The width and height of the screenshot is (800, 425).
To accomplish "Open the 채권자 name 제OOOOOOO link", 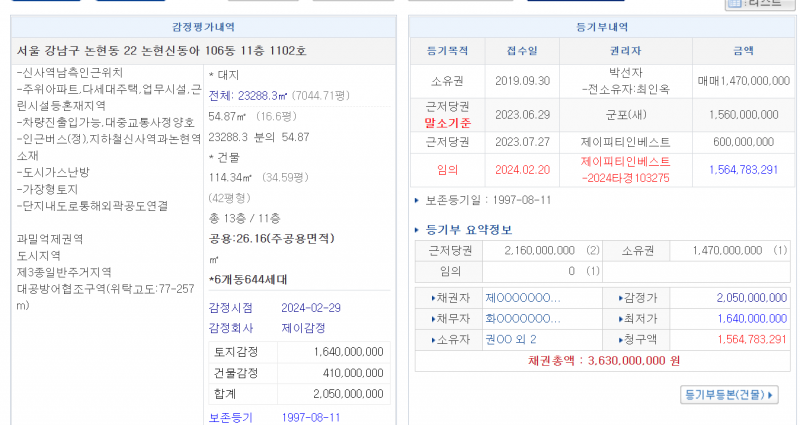I will click(521, 298).
